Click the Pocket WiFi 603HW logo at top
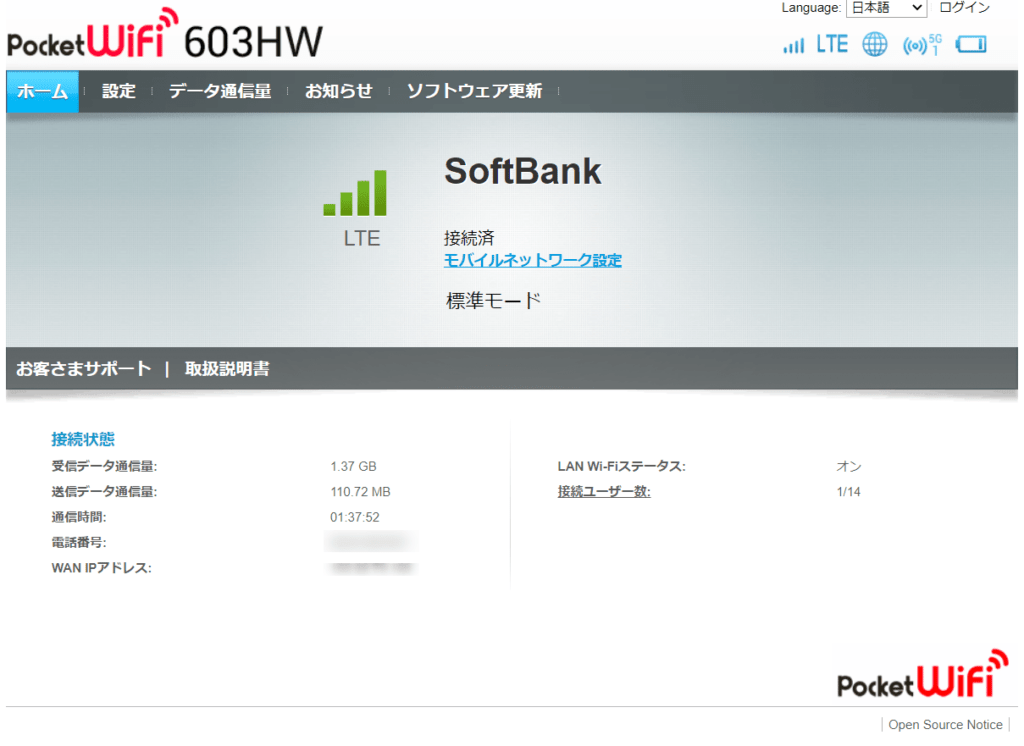Image resolution: width=1024 pixels, height=746 pixels. (165, 34)
